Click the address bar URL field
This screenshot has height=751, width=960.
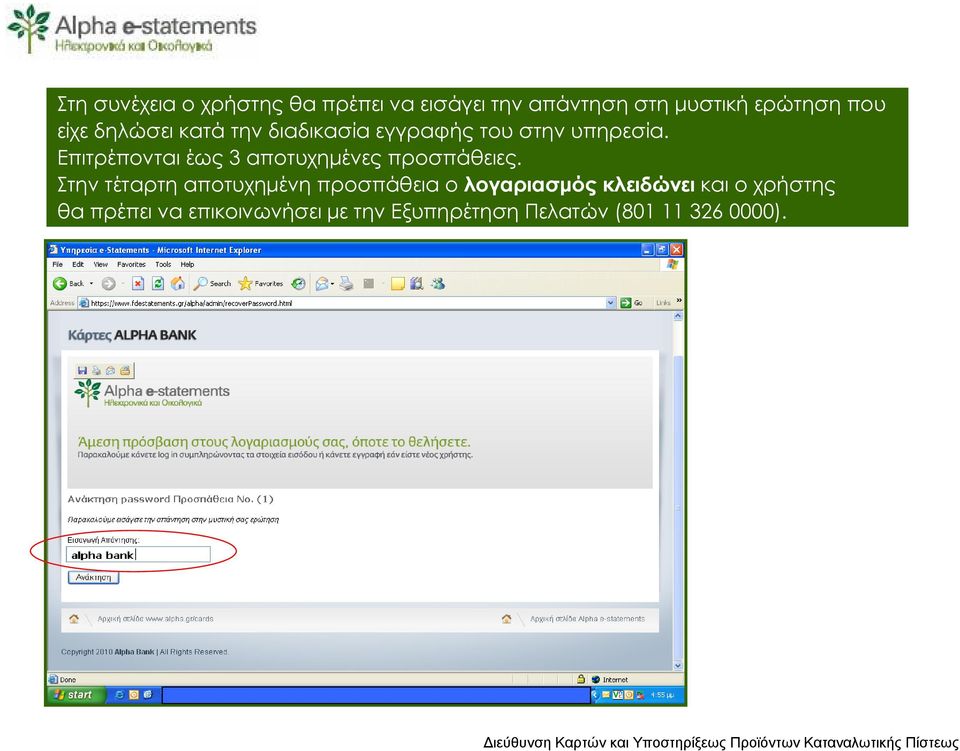(347, 303)
